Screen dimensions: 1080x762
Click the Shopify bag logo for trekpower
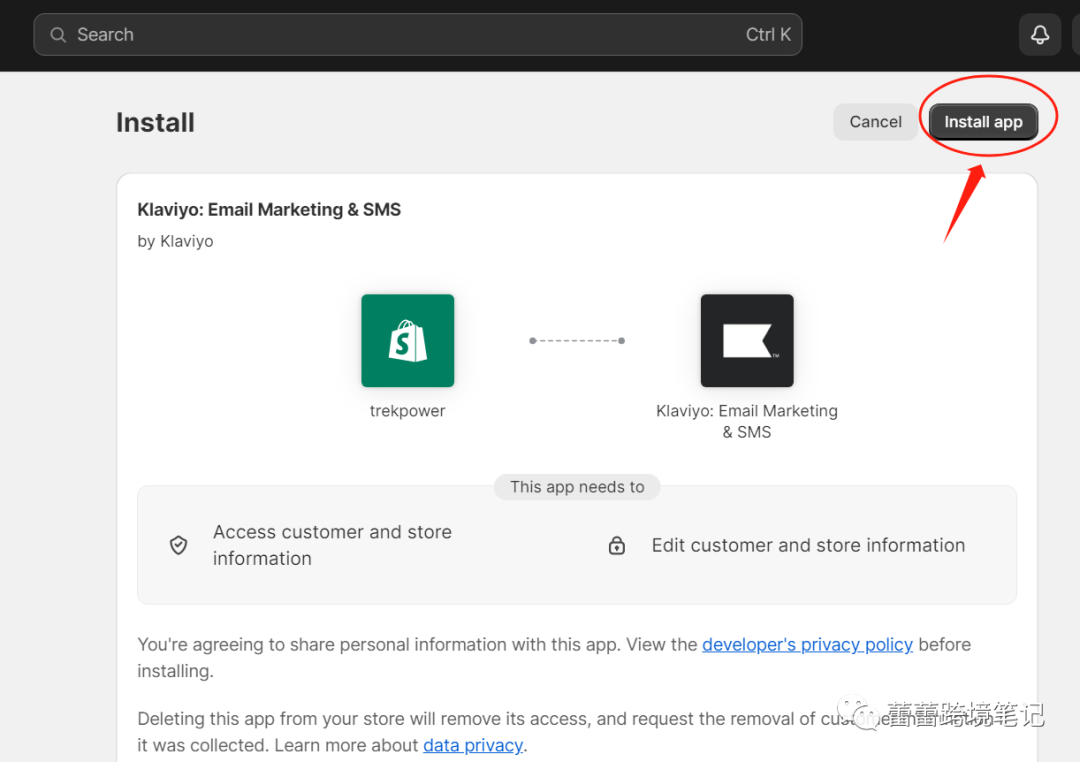coord(408,340)
